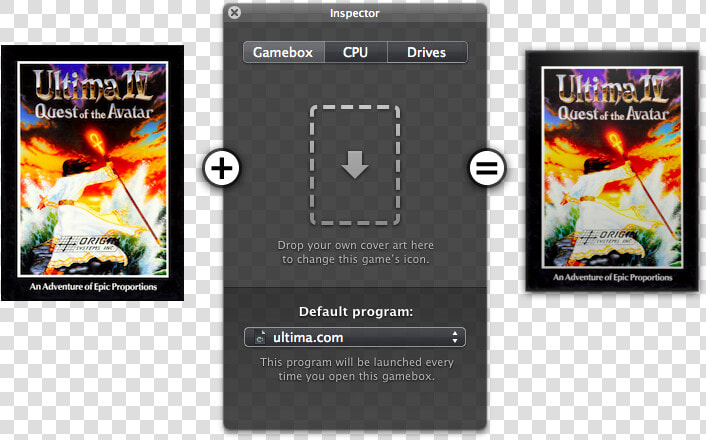Select the flat Ultima IV cover on the left

pyautogui.click(x=93, y=173)
